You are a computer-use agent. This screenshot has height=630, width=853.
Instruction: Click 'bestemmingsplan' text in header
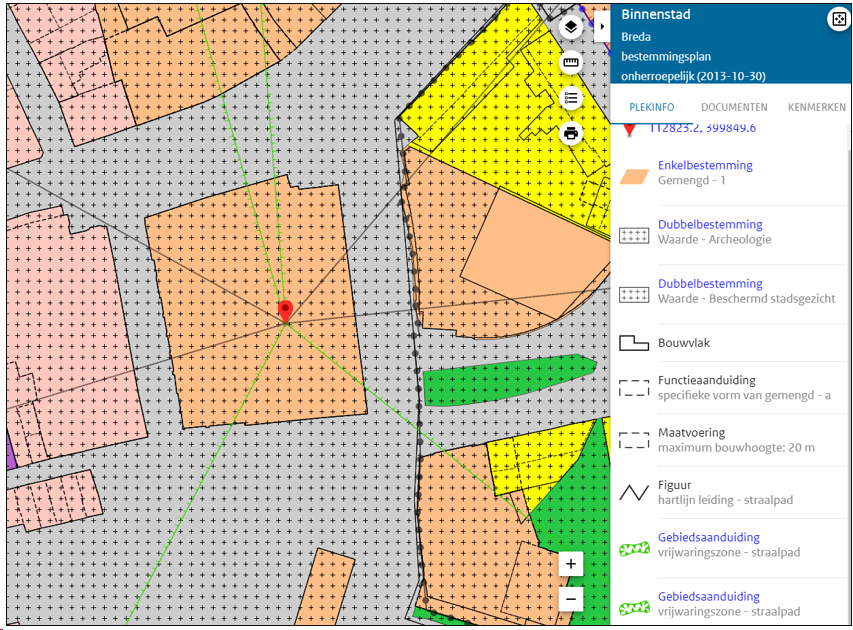(x=666, y=57)
